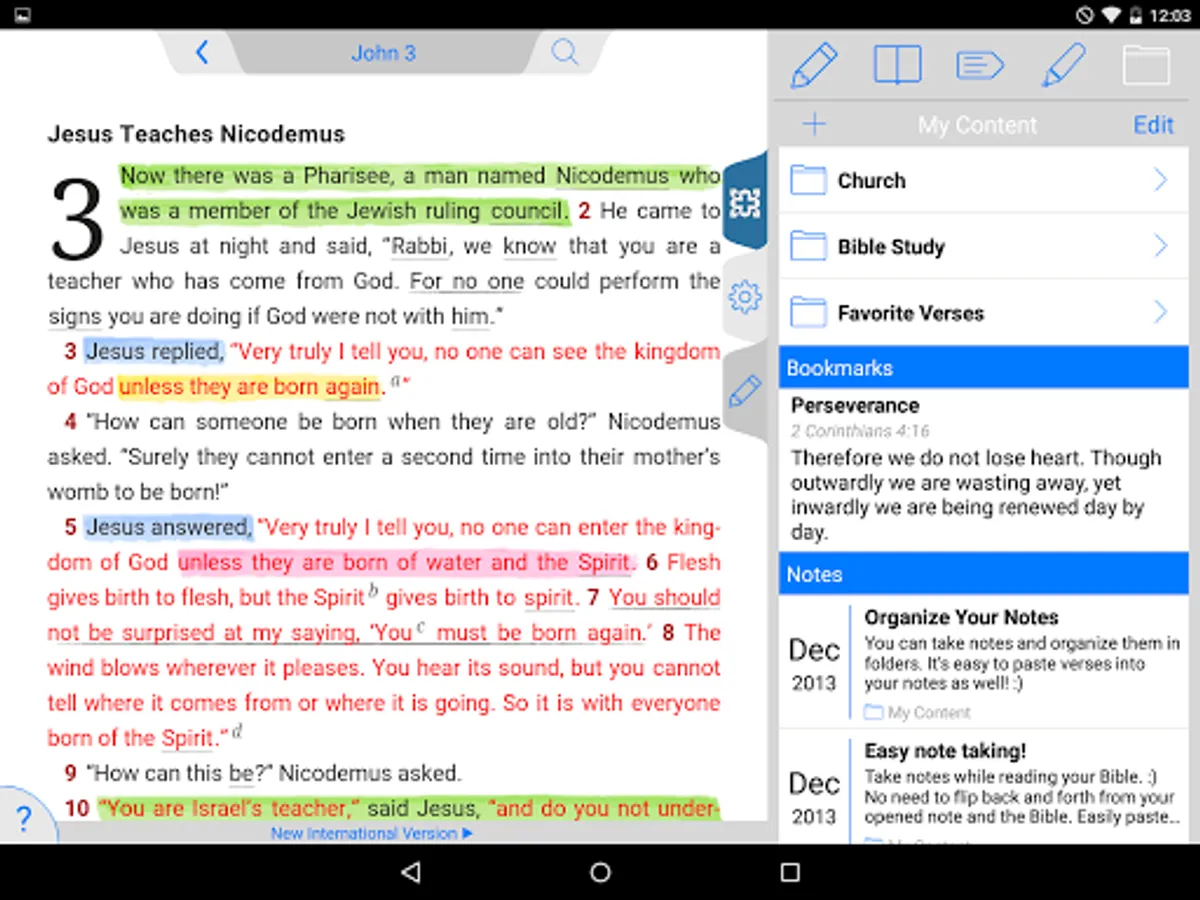Select the Bookmarks section header

pyautogui.click(x=983, y=368)
